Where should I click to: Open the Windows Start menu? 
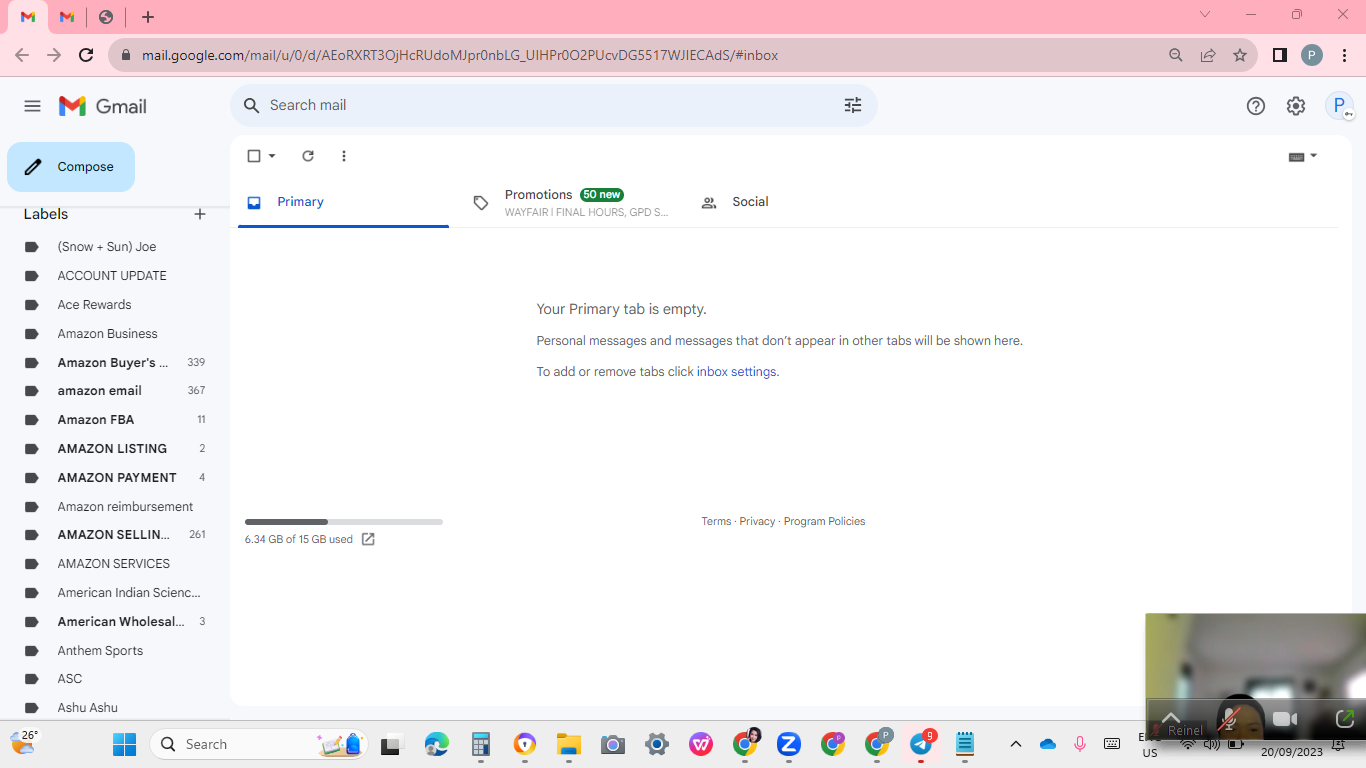(124, 744)
